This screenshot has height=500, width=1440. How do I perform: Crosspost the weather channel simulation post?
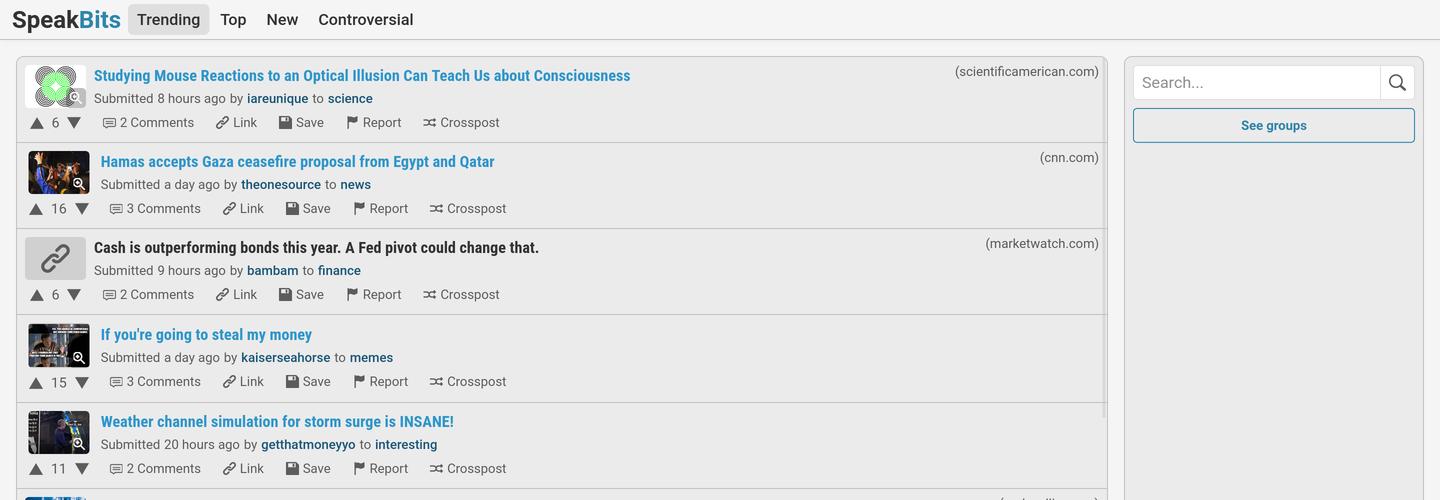coord(468,469)
